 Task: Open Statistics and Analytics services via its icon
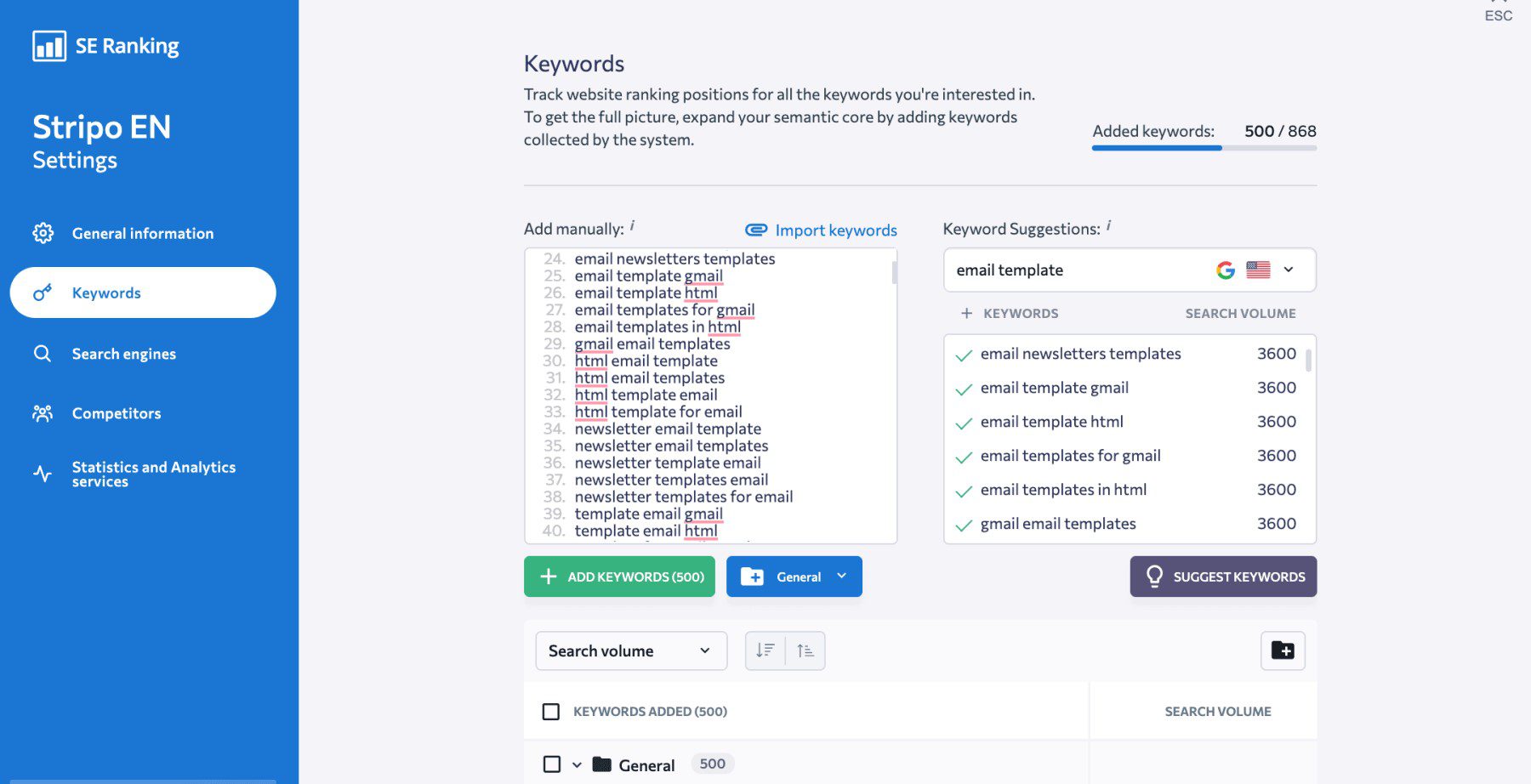click(43, 474)
